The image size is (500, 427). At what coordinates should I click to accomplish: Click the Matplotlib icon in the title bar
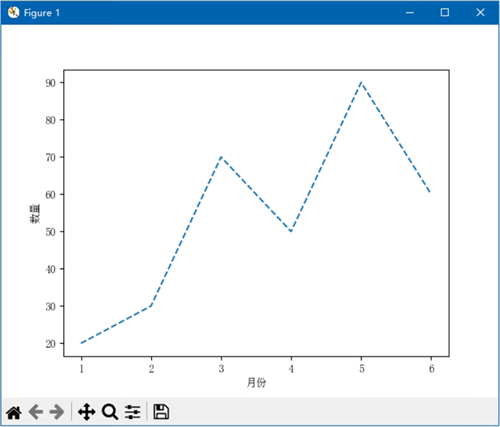coord(14,13)
